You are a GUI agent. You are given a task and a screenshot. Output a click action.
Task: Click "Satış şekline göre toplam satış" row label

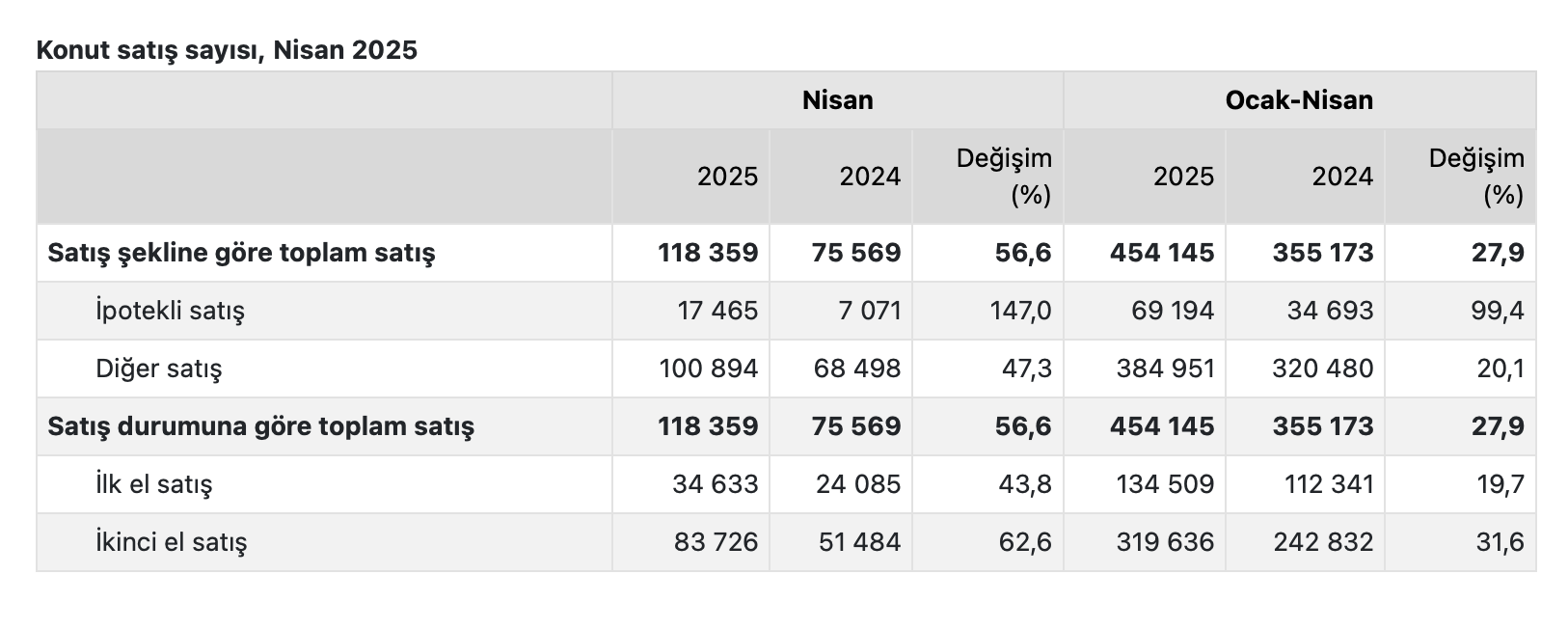pos(241,253)
